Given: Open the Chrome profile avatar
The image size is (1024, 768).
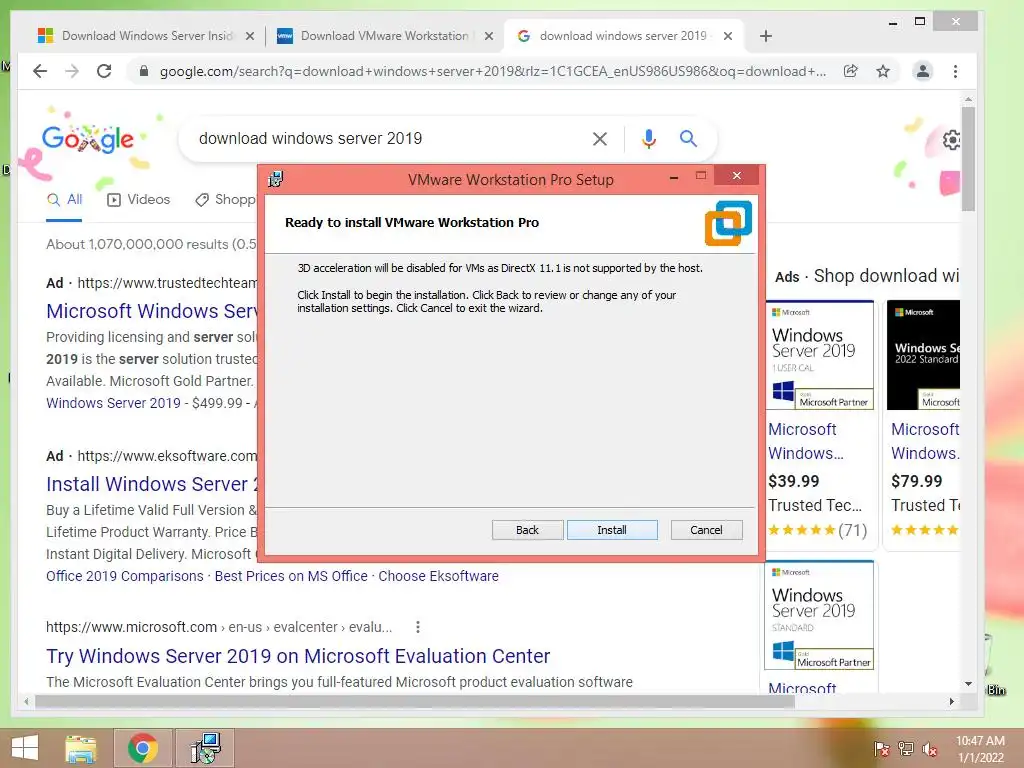Looking at the screenshot, I should (923, 71).
